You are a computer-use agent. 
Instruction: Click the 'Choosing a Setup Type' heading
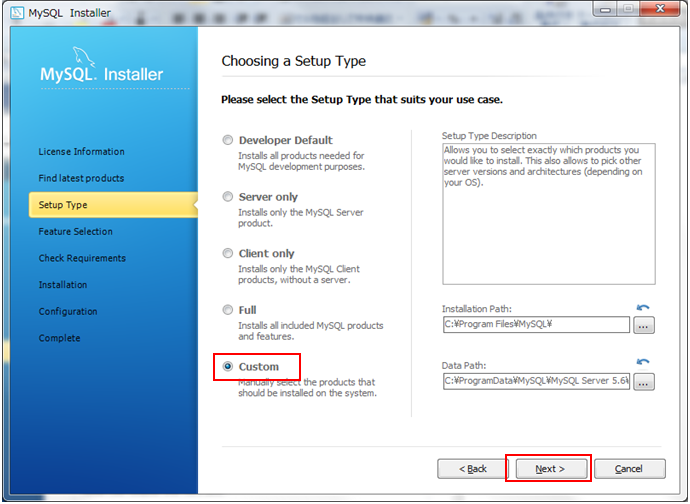[x=294, y=61]
